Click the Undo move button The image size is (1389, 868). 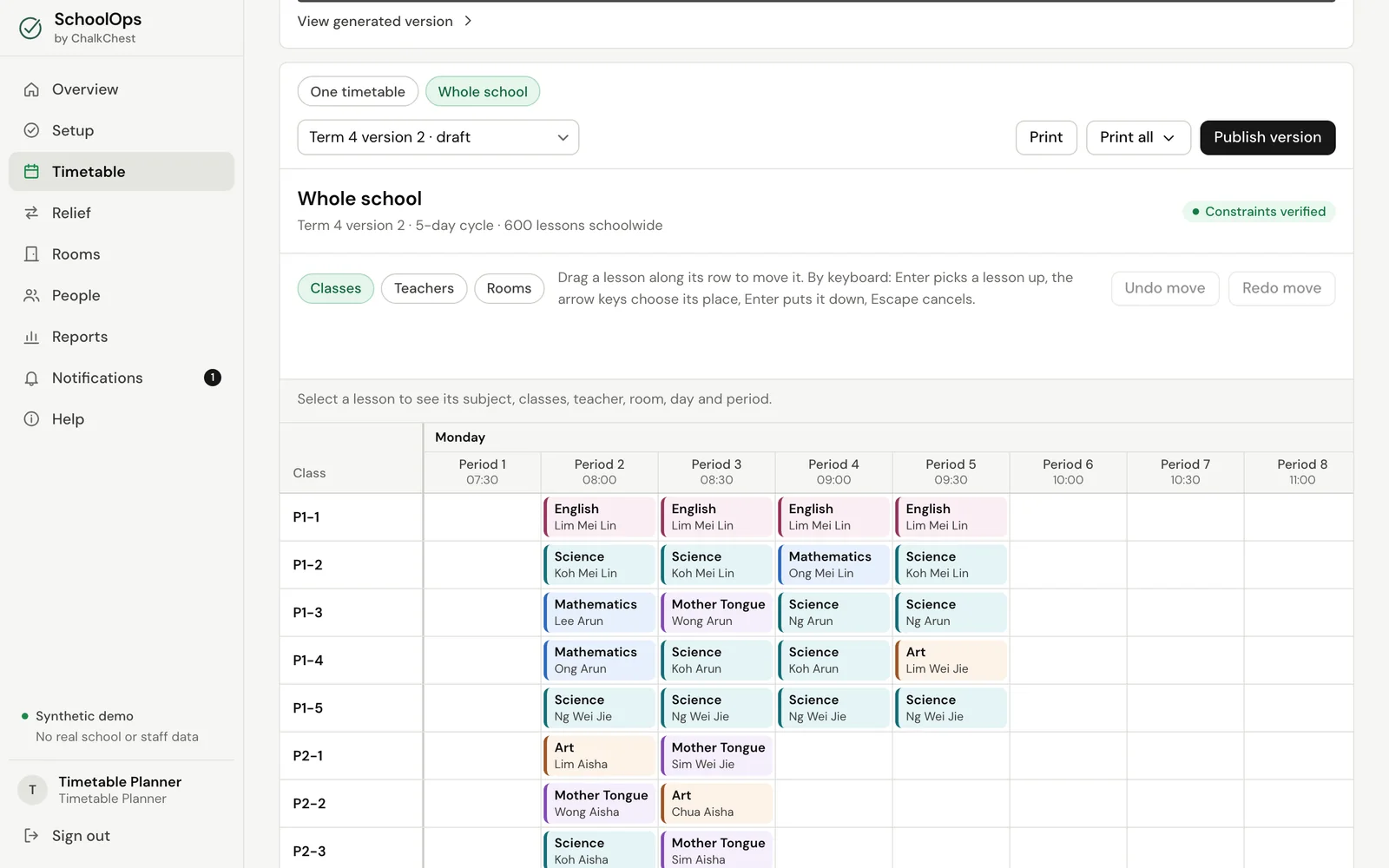(x=1165, y=288)
